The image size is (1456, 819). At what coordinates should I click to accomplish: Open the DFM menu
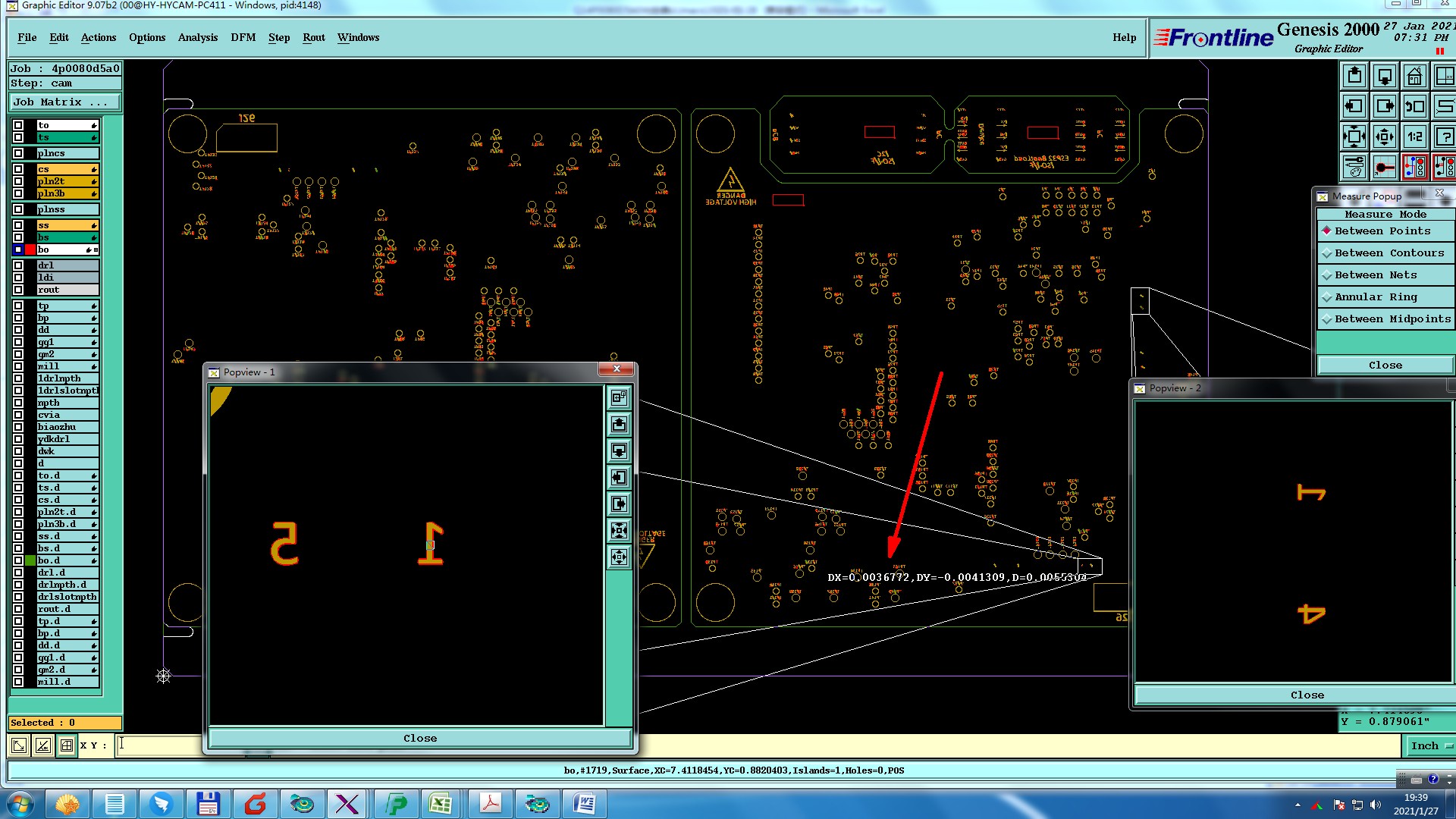tap(243, 38)
